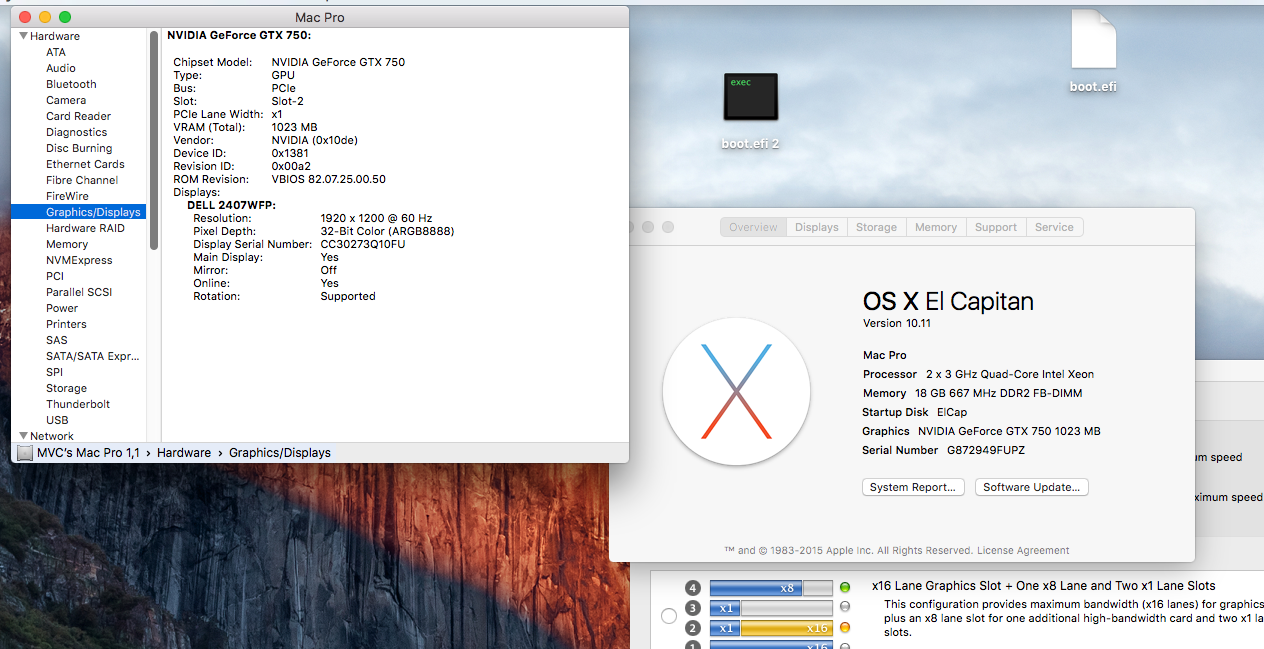Click the NVIDIA GeForce GTX 750 heading

(x=239, y=35)
